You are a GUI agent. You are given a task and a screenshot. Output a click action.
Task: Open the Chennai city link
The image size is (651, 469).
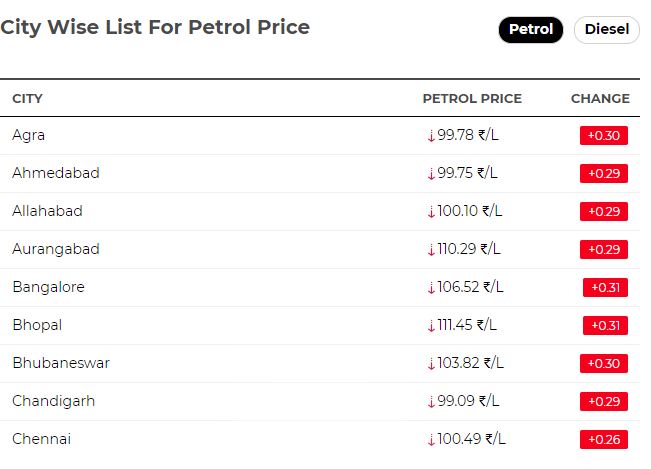point(42,439)
